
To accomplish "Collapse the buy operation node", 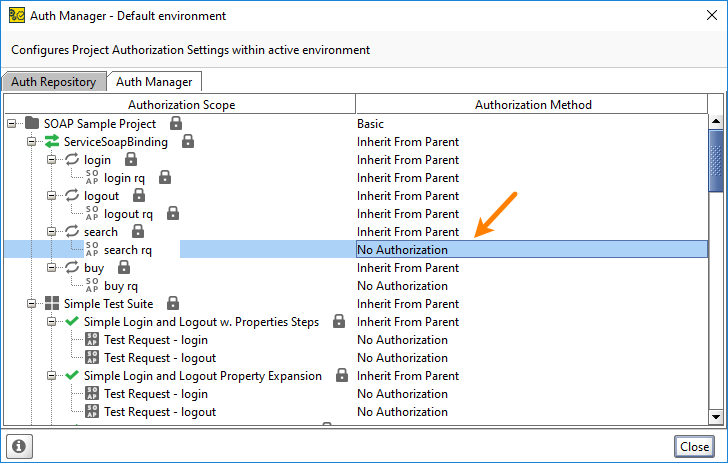I will pos(52,268).
